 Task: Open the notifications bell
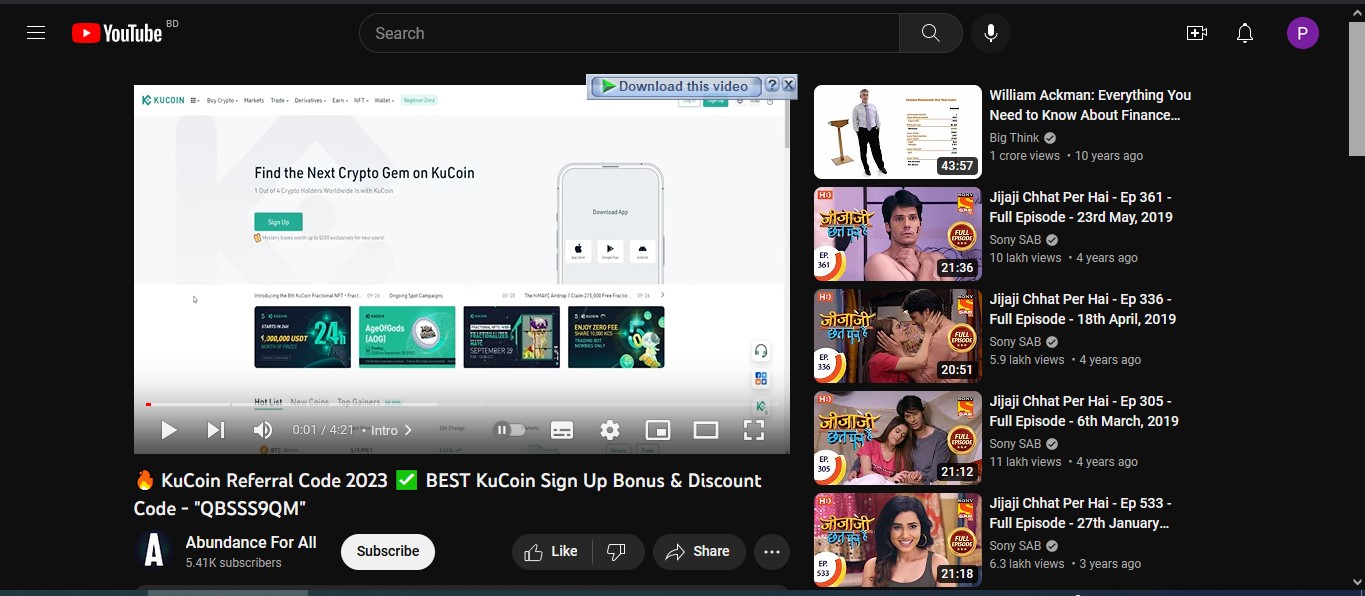tap(1245, 33)
